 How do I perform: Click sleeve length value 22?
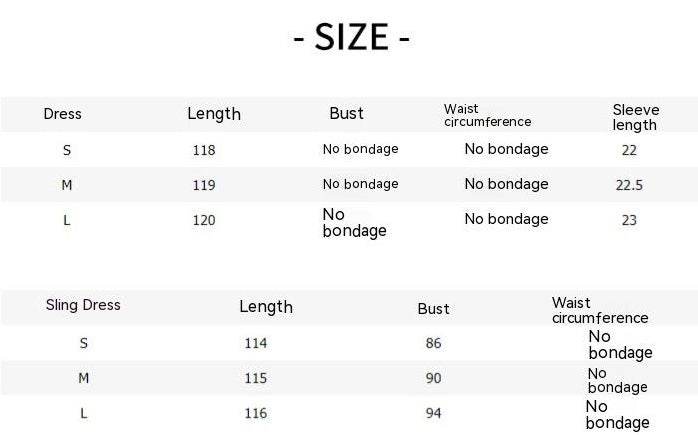coord(629,150)
